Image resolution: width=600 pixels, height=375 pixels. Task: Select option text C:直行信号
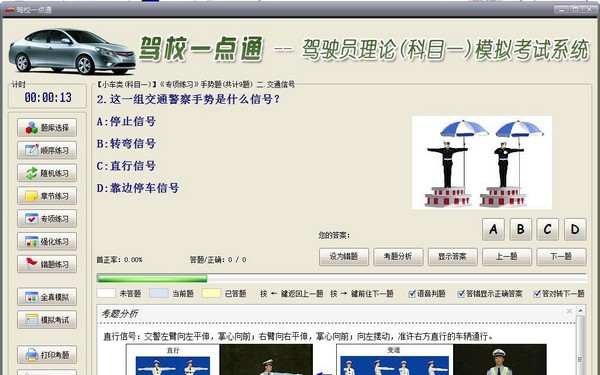[x=126, y=166]
